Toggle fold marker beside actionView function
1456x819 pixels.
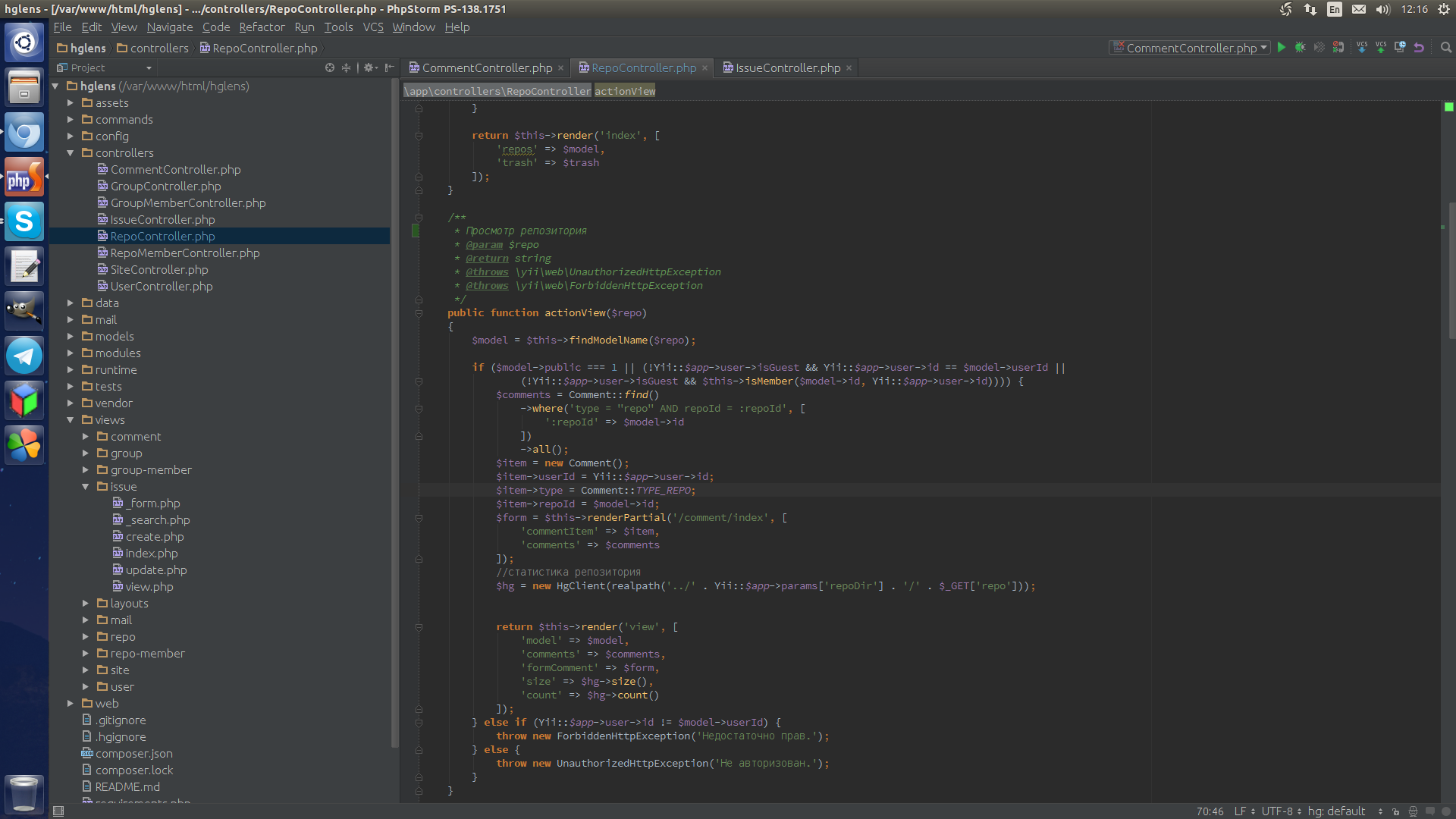tap(419, 313)
